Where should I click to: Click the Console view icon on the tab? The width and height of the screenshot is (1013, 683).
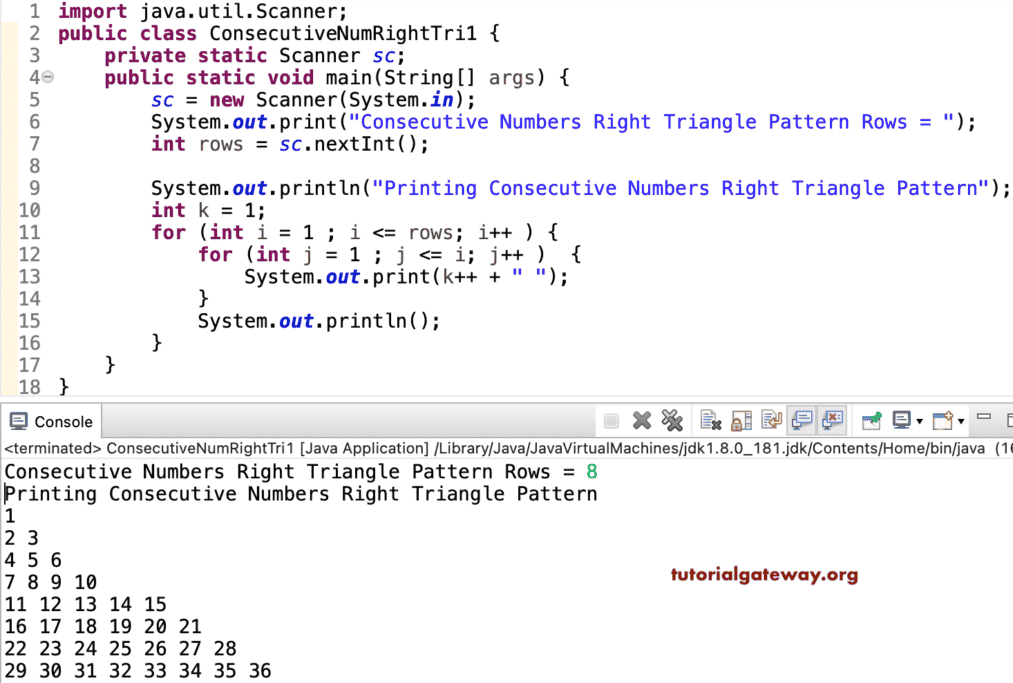click(20, 420)
